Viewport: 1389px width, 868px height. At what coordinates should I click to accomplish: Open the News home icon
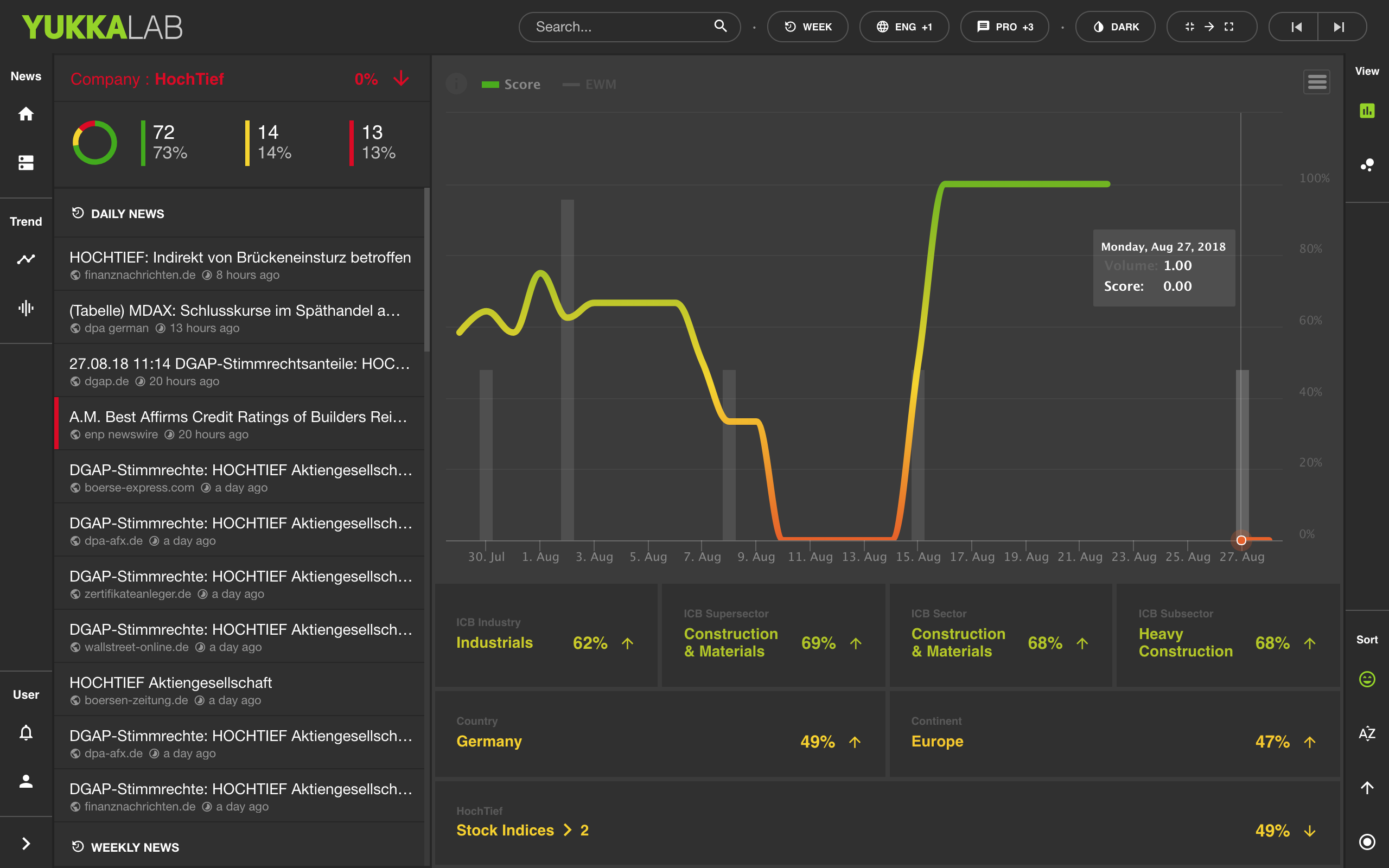click(26, 114)
